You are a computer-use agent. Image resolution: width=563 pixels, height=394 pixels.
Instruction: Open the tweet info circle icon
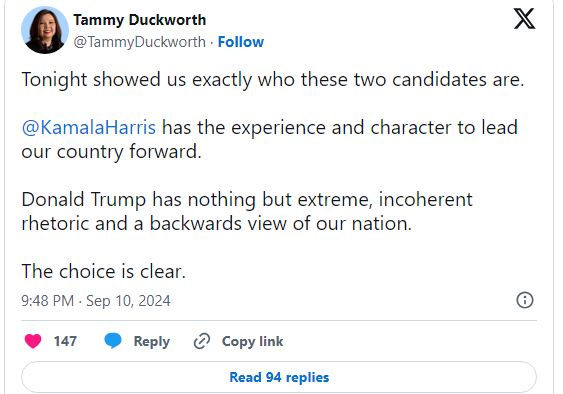pos(525,300)
